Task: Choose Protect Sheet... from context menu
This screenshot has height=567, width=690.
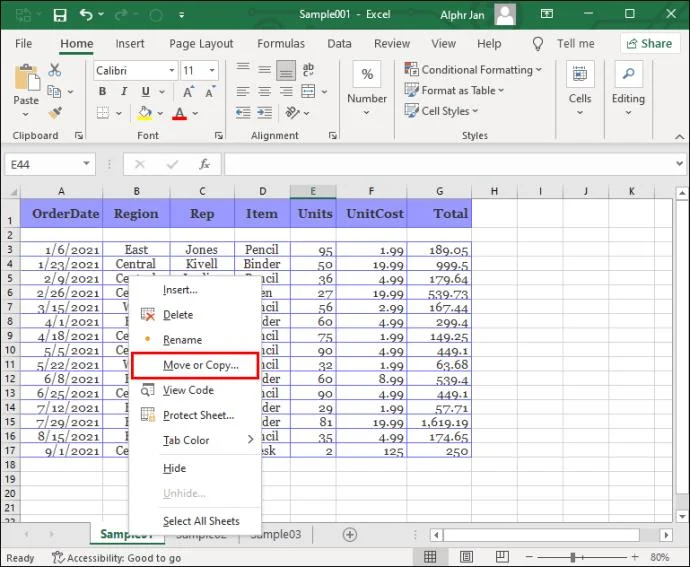Action: pos(195,415)
